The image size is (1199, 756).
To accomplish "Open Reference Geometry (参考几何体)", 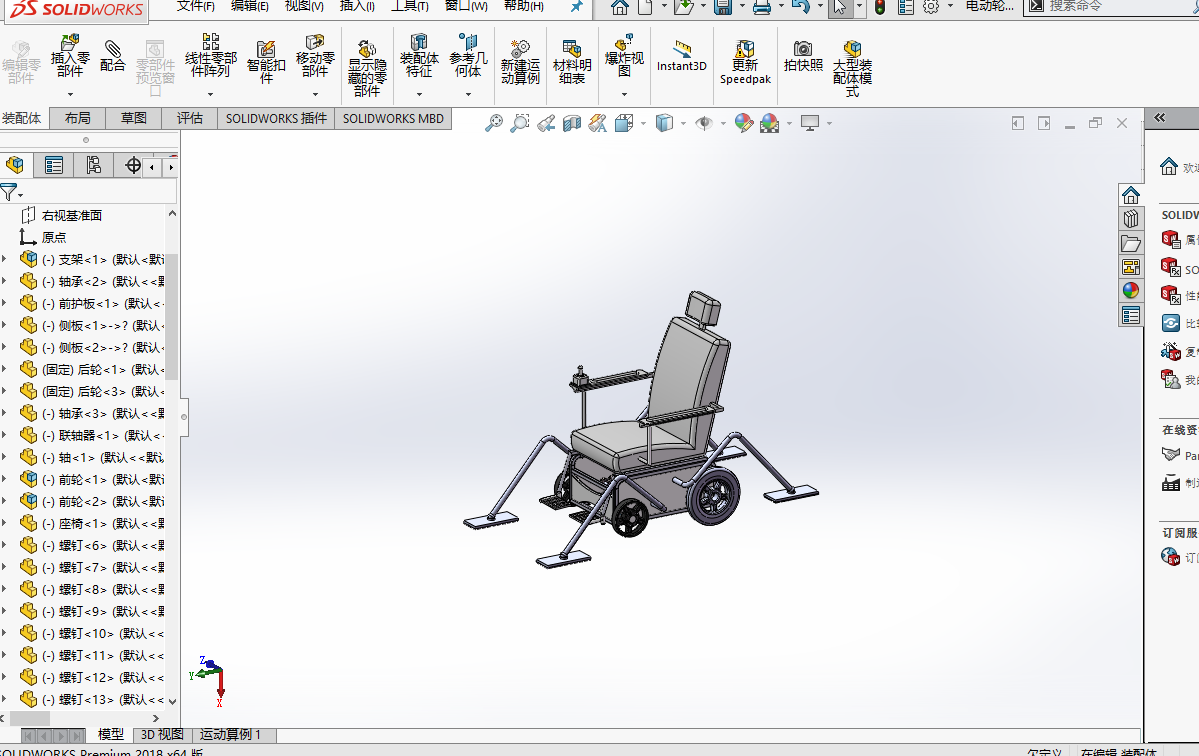I will 468,55.
